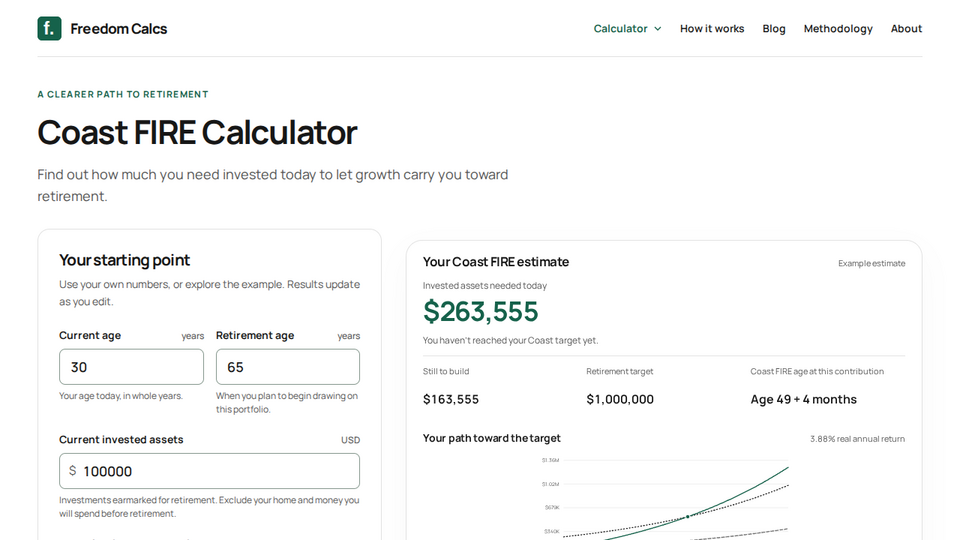Click the 3.88% real annual return label
This screenshot has height=540, width=960.
[x=857, y=439]
